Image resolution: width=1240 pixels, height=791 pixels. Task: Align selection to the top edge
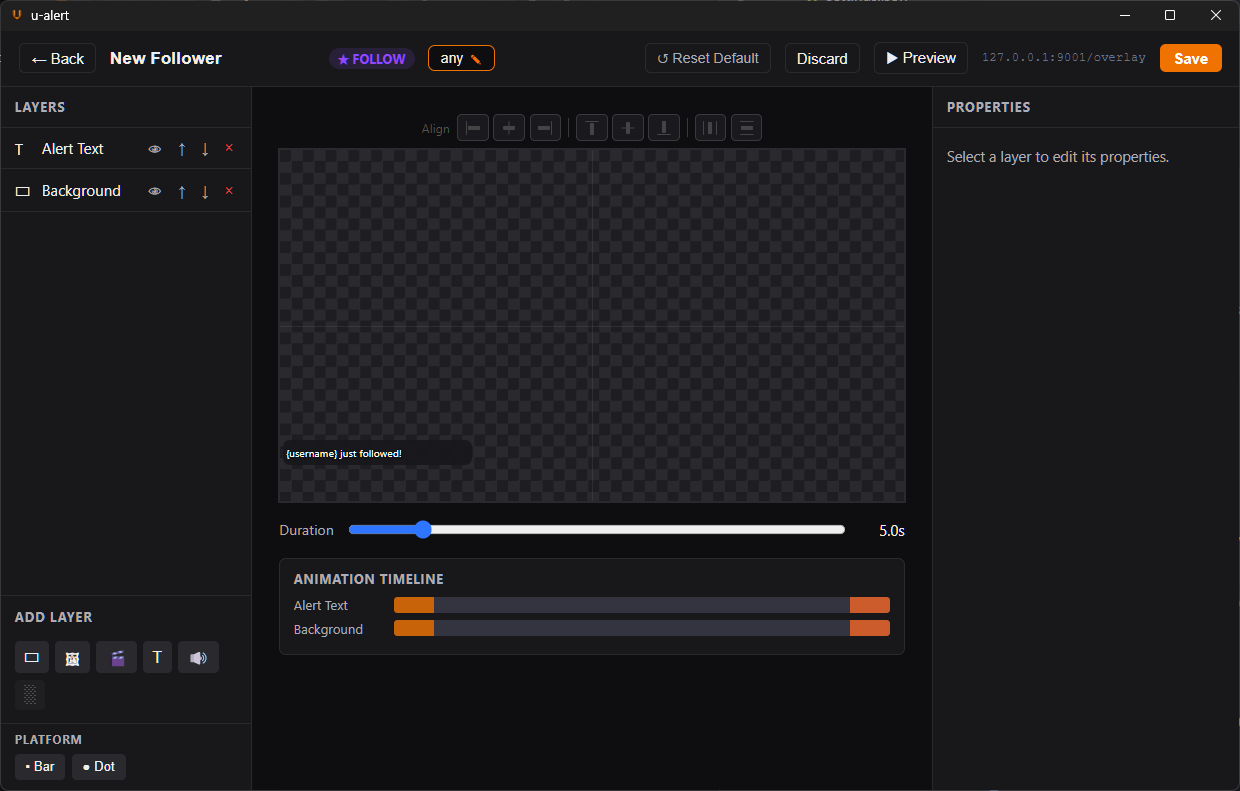click(x=592, y=128)
